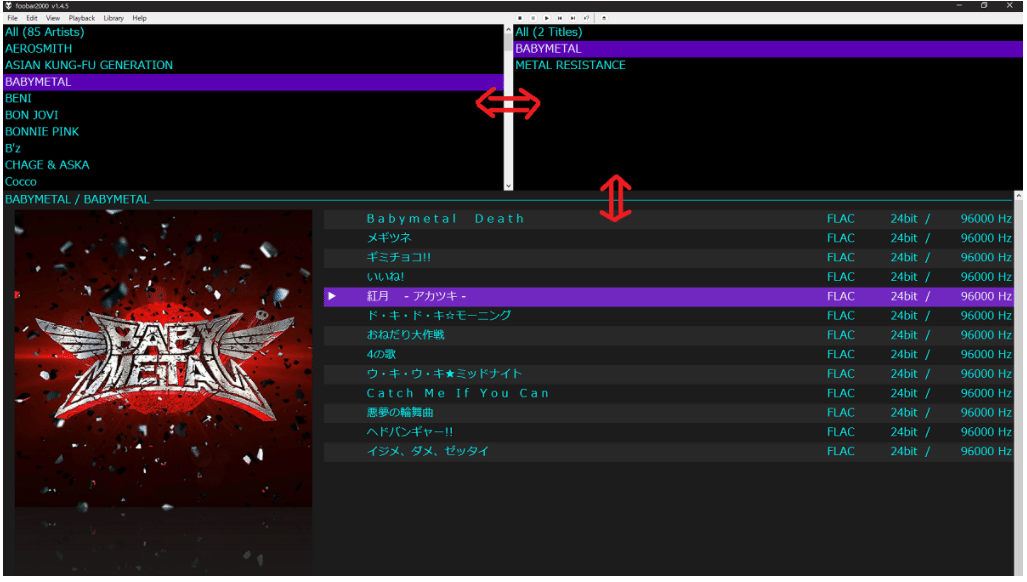The width and height of the screenshot is (1027, 582).
Task: Click scroll-up arrow of playlist scrollbar
Action: [x=1018, y=196]
